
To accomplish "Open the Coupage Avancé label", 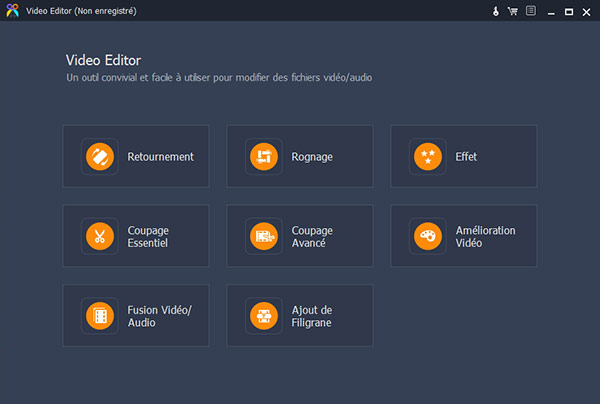I will point(312,236).
